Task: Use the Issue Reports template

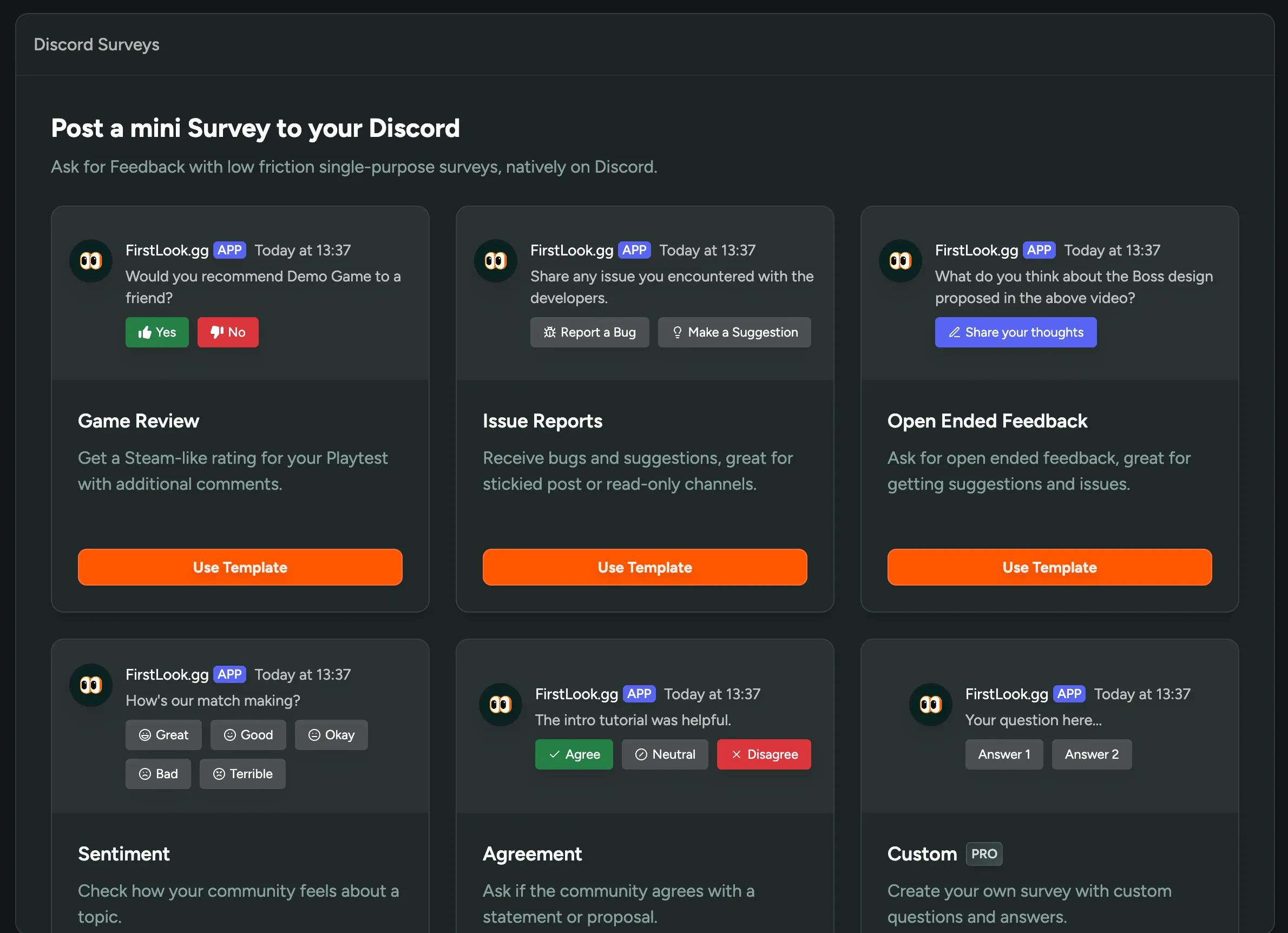Action: tap(645, 567)
